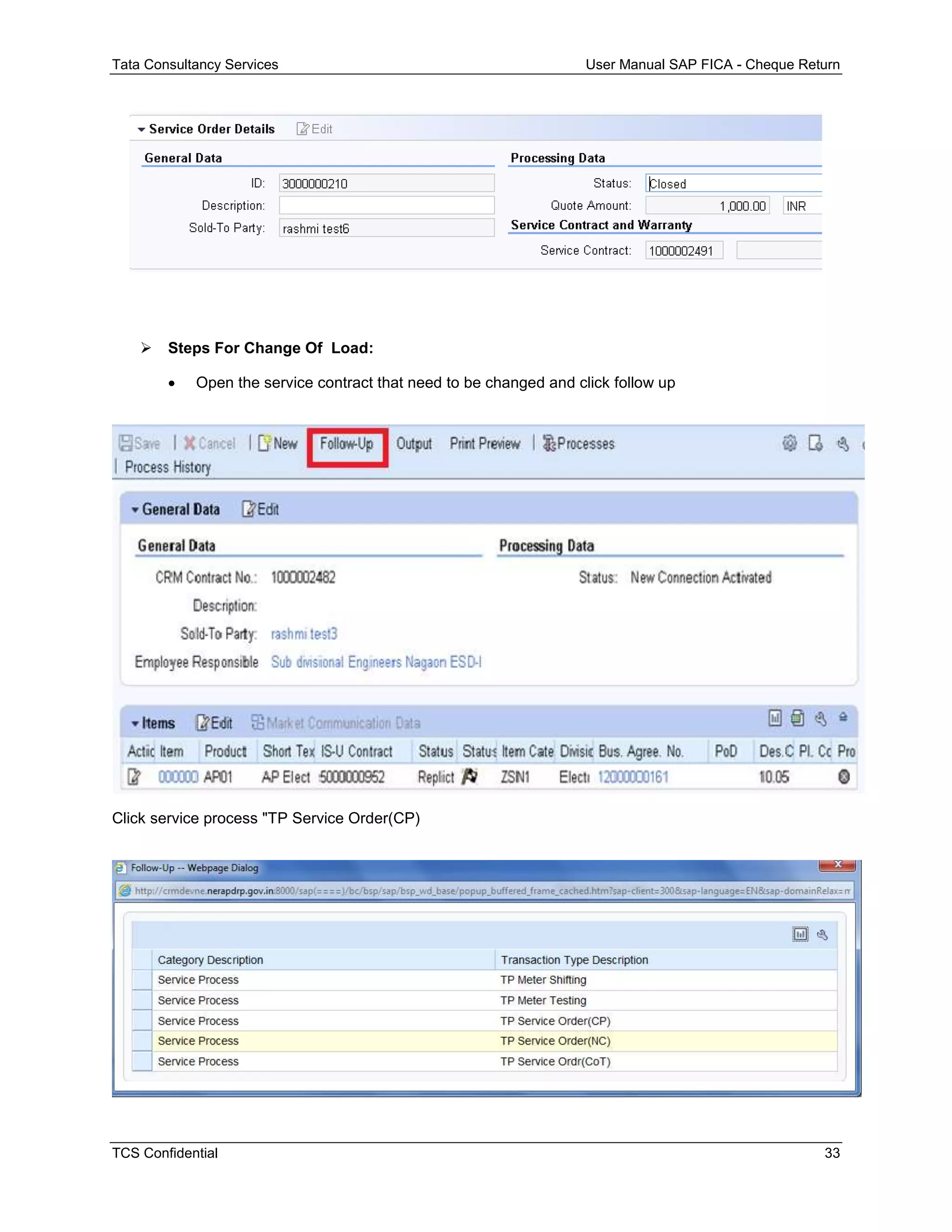The height and width of the screenshot is (1232, 952).
Task: Click the Service Contract field 1000002491
Action: (684, 251)
